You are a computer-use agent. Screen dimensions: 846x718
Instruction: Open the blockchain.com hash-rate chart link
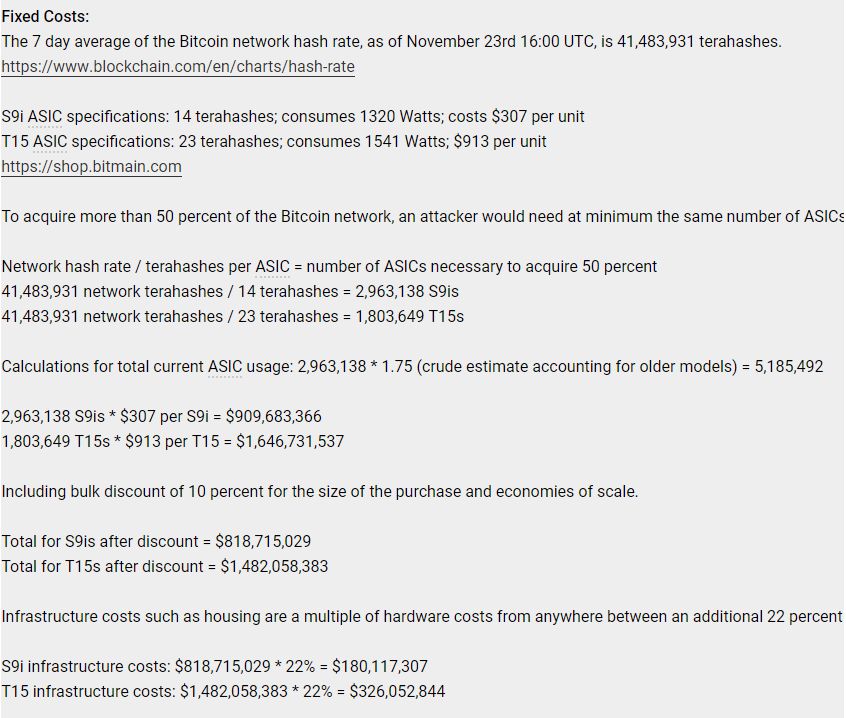178,66
